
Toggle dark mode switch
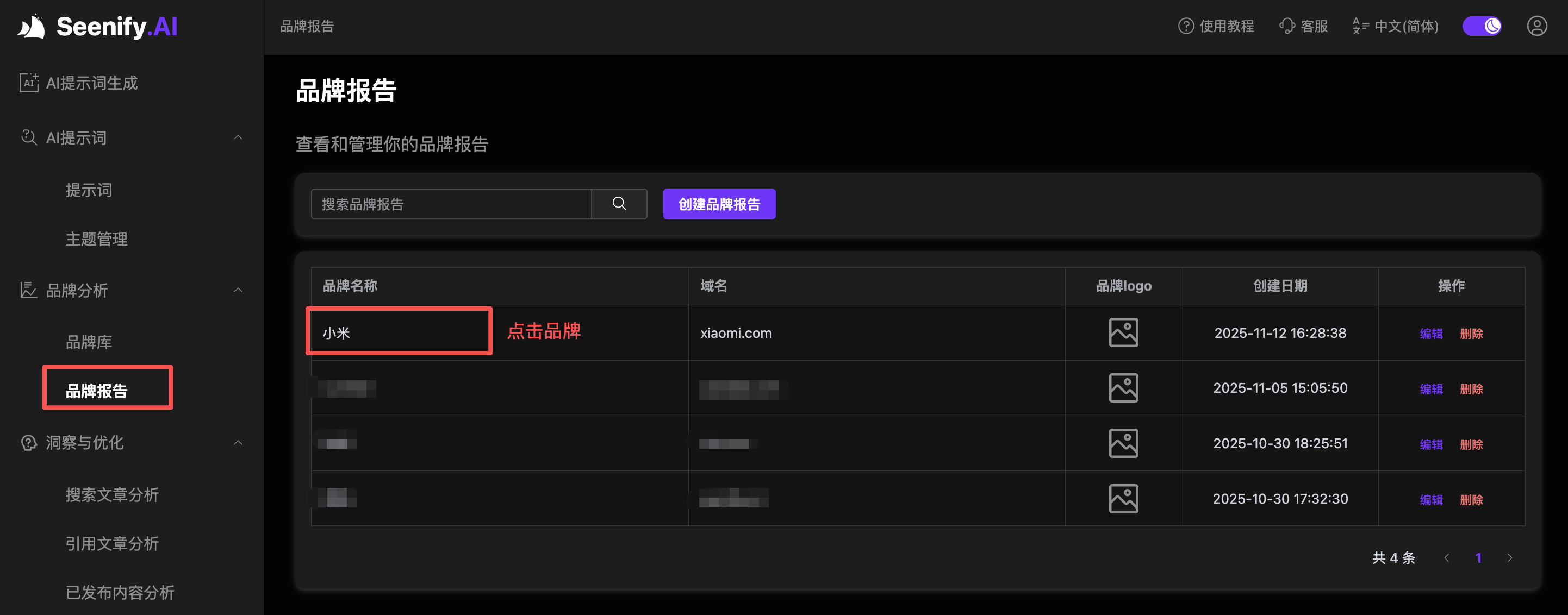tap(1482, 26)
